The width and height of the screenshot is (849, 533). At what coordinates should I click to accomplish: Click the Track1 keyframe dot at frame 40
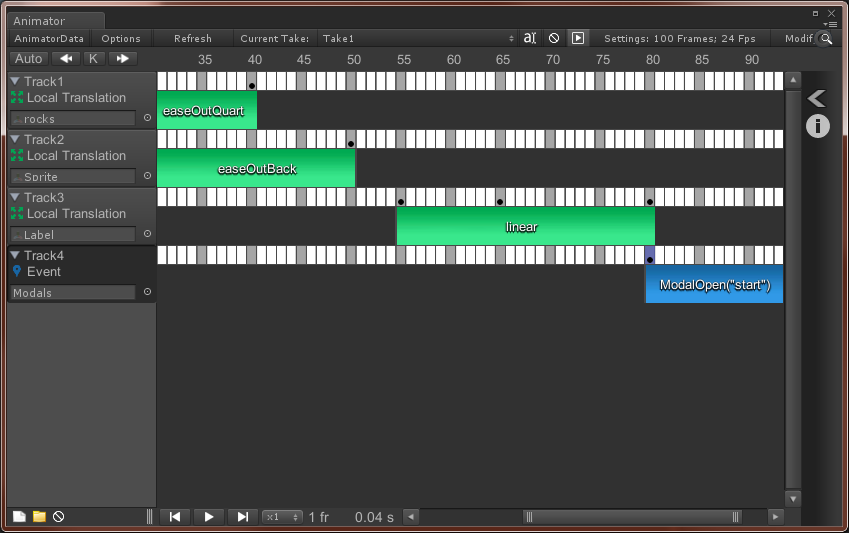click(x=252, y=86)
